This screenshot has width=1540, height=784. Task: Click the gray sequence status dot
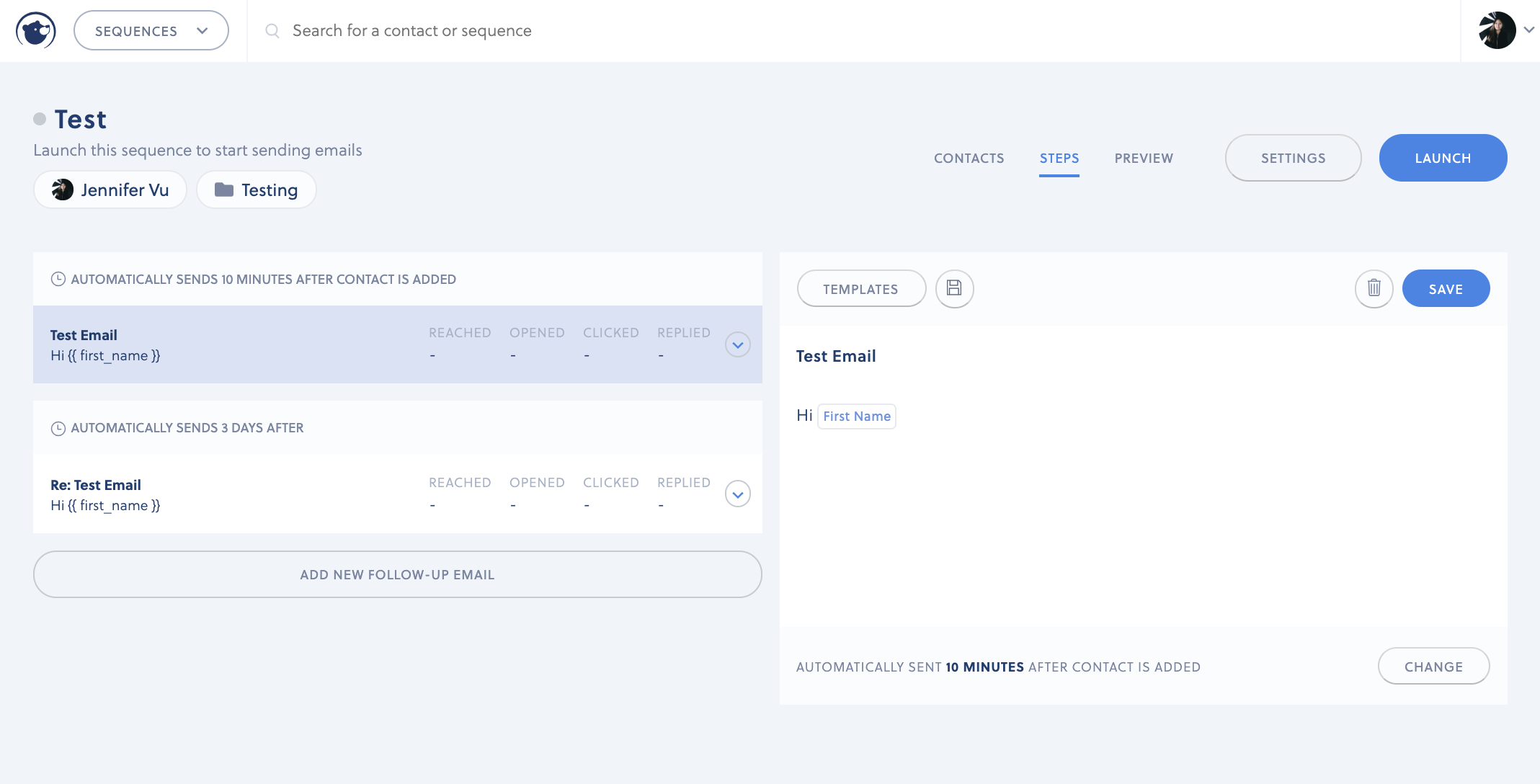pyautogui.click(x=40, y=119)
